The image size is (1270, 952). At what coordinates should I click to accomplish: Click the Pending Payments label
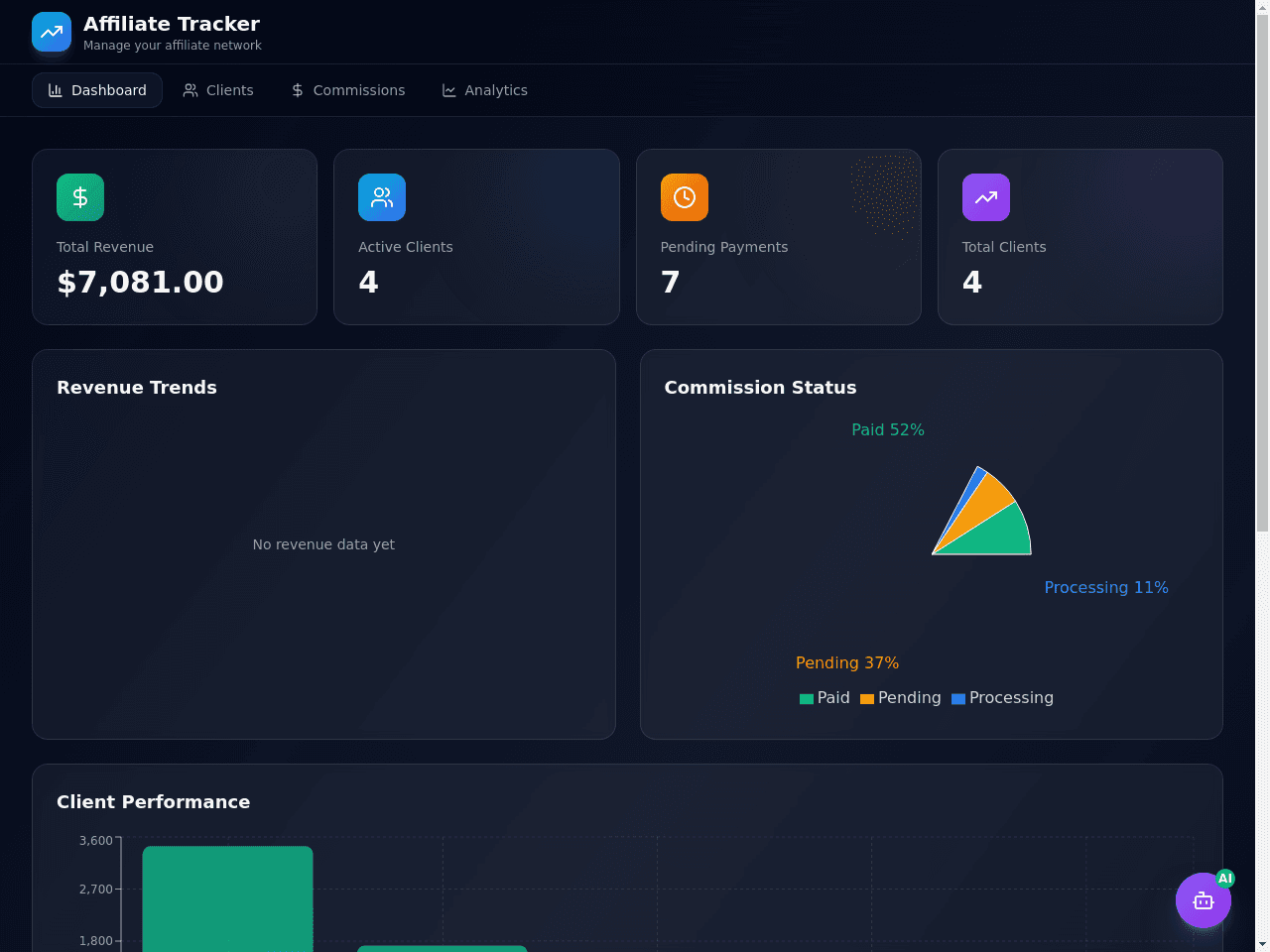coord(724,247)
